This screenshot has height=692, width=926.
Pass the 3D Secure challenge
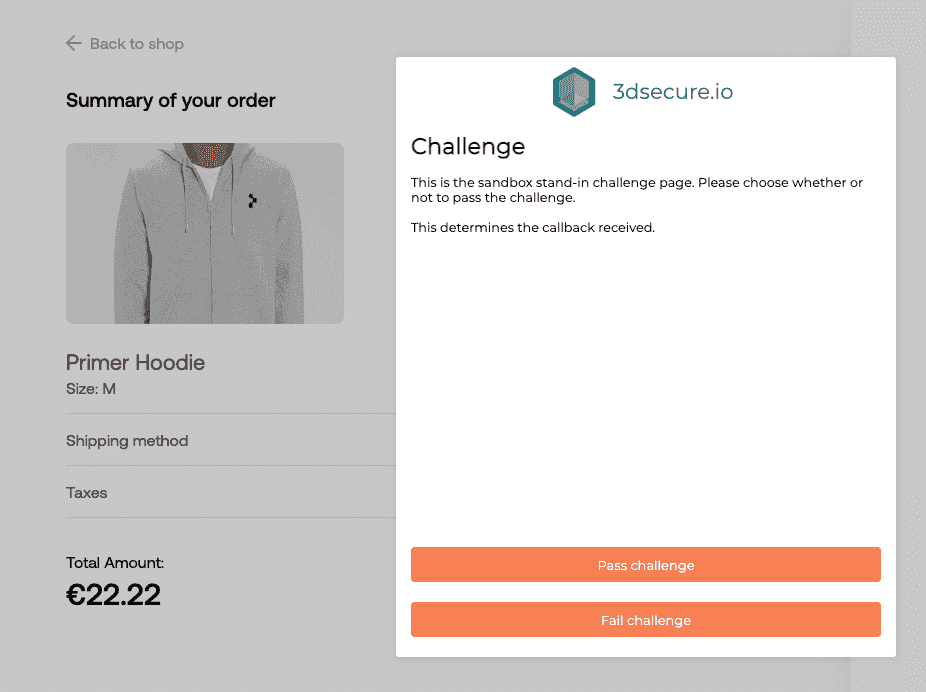[645, 564]
